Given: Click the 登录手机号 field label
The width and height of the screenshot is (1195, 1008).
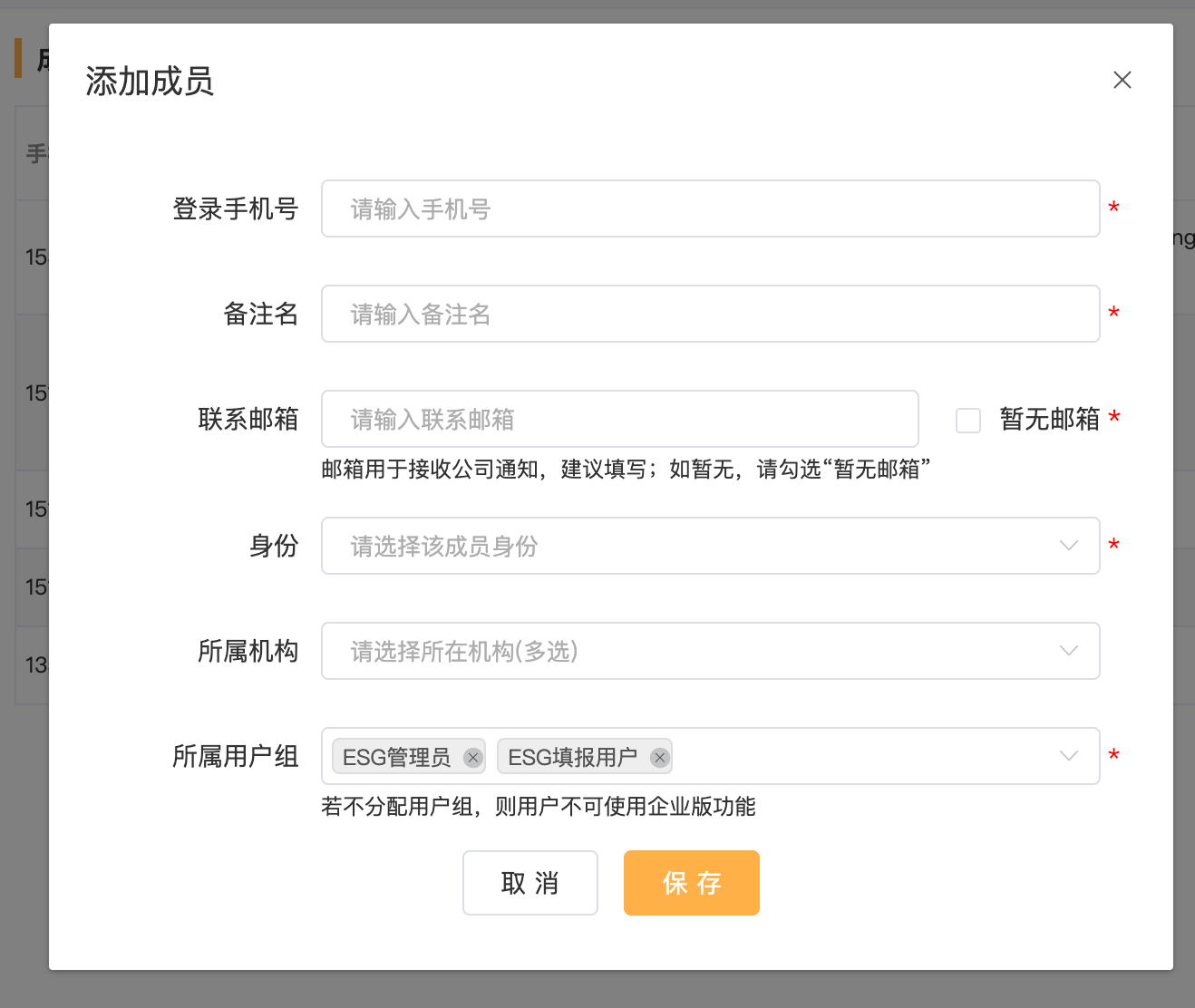Looking at the screenshot, I should [236, 208].
